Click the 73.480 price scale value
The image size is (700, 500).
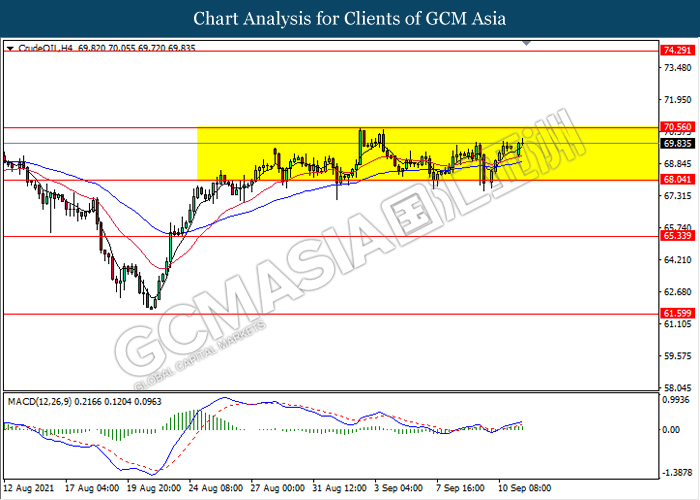point(678,68)
